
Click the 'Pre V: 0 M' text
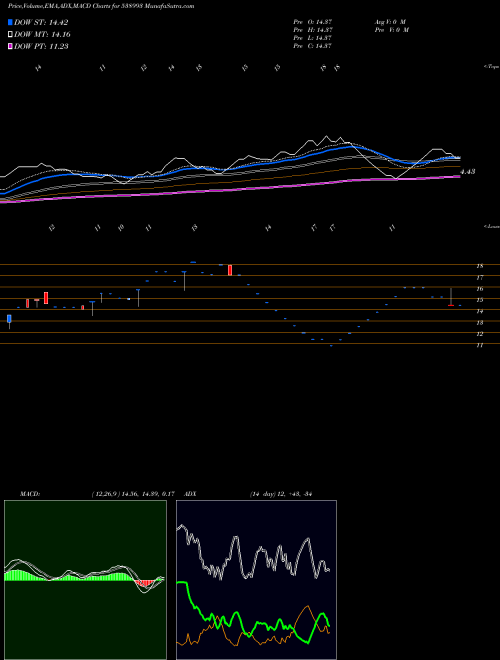point(393,30)
